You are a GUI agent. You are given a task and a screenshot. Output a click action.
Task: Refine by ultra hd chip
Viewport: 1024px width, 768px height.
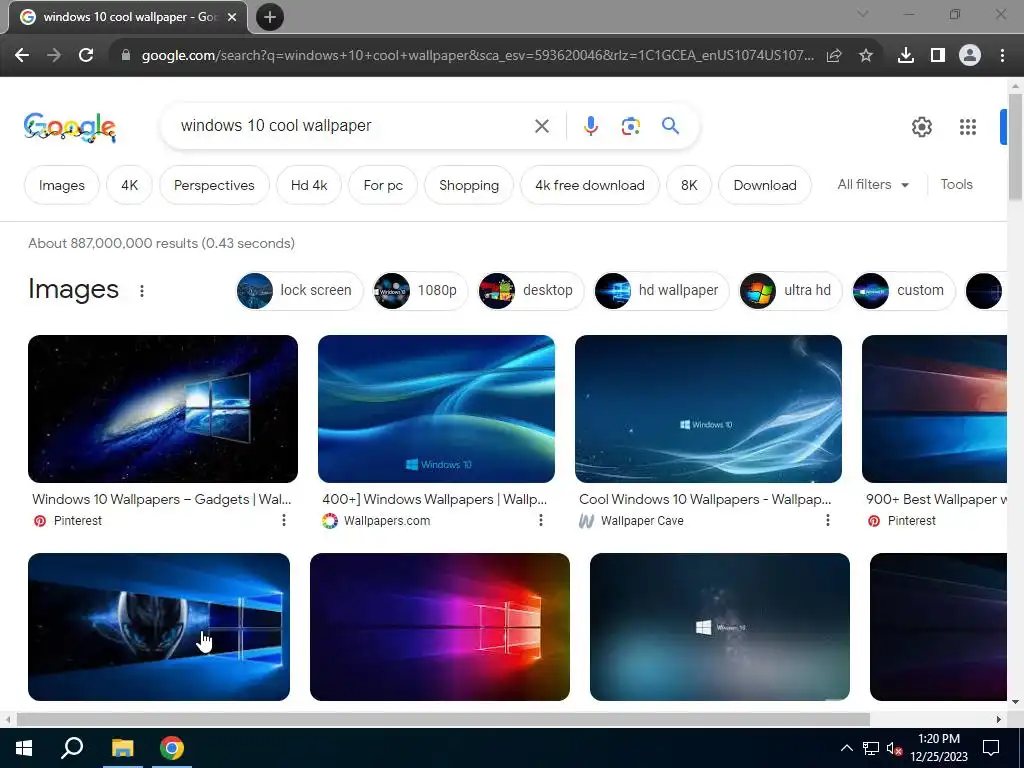coord(791,291)
